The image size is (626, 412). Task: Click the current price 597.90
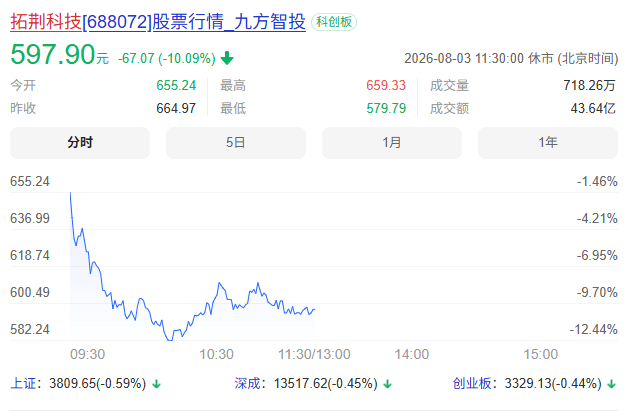(x=52, y=55)
